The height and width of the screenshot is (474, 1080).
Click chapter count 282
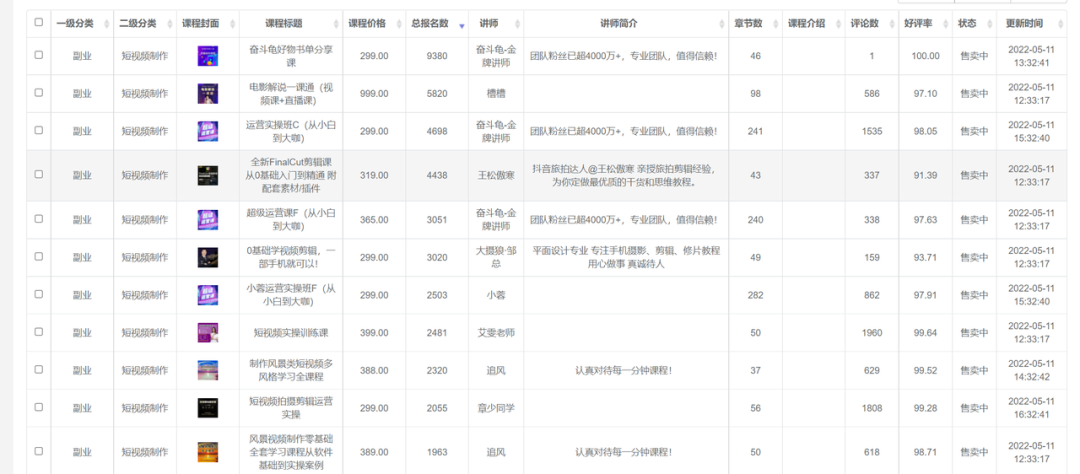[756, 296]
